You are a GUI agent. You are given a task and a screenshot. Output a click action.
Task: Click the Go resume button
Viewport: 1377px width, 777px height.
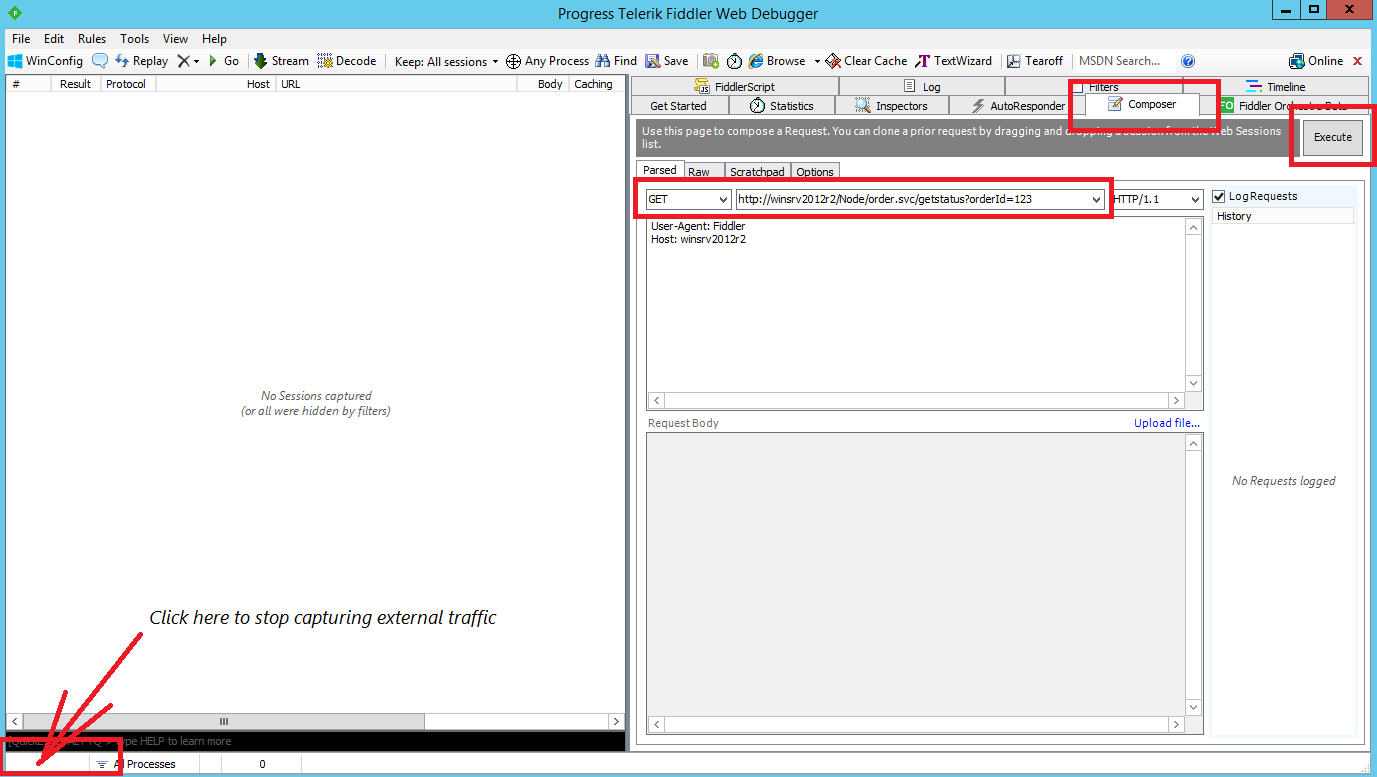coord(223,61)
